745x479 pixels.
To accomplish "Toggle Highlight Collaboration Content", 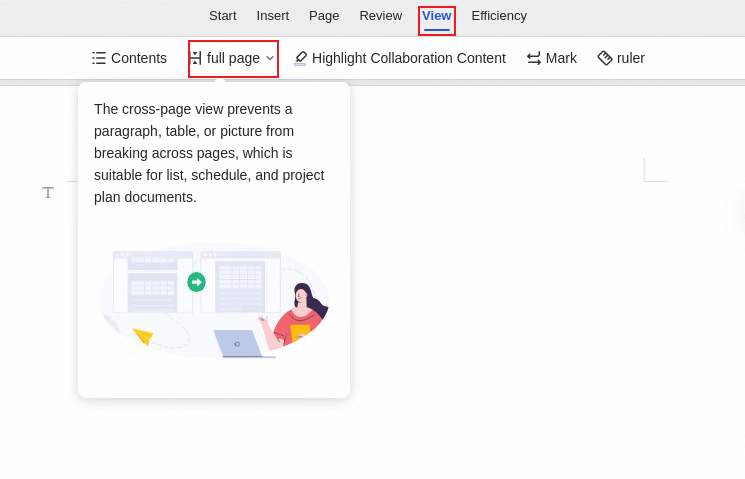I will point(409,58).
